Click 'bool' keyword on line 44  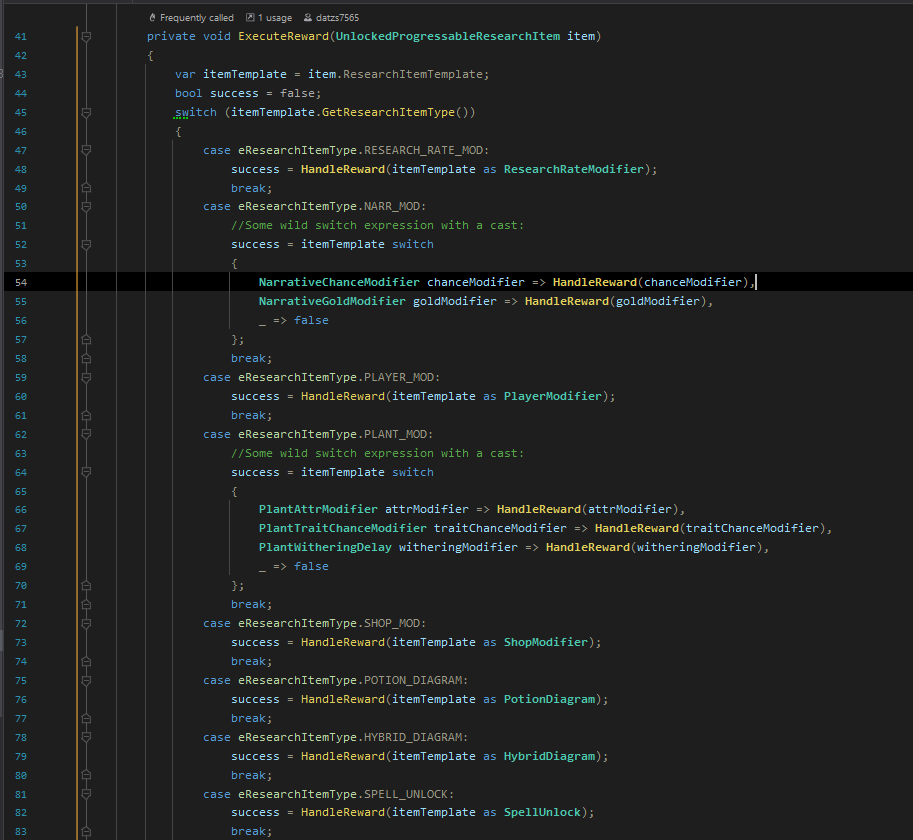click(189, 93)
